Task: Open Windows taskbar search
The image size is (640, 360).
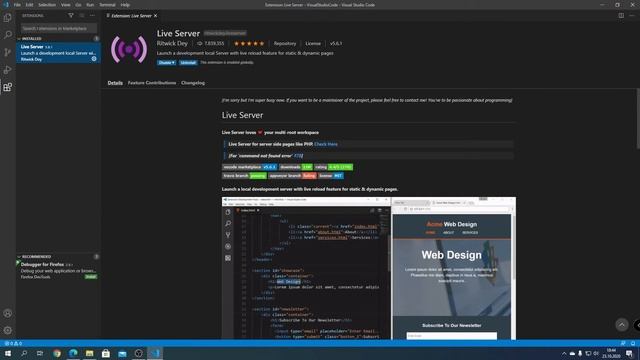Action: pos(24,353)
